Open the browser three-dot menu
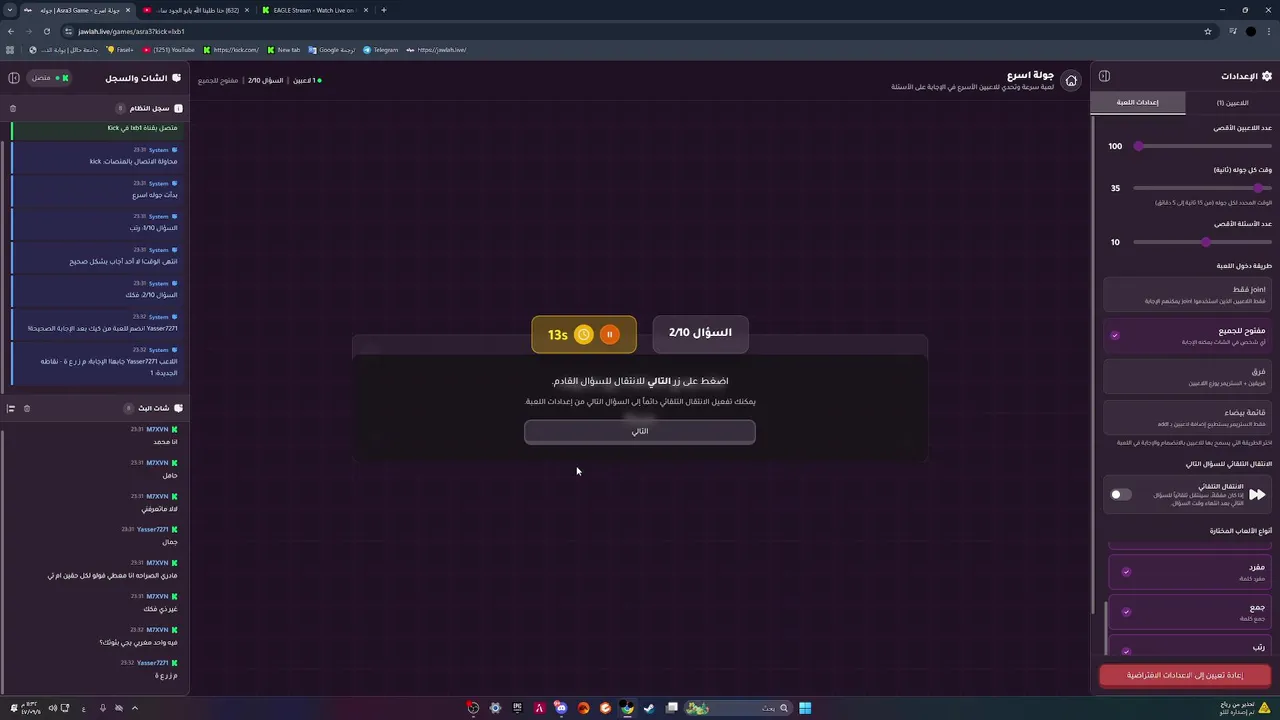 [1270, 31]
